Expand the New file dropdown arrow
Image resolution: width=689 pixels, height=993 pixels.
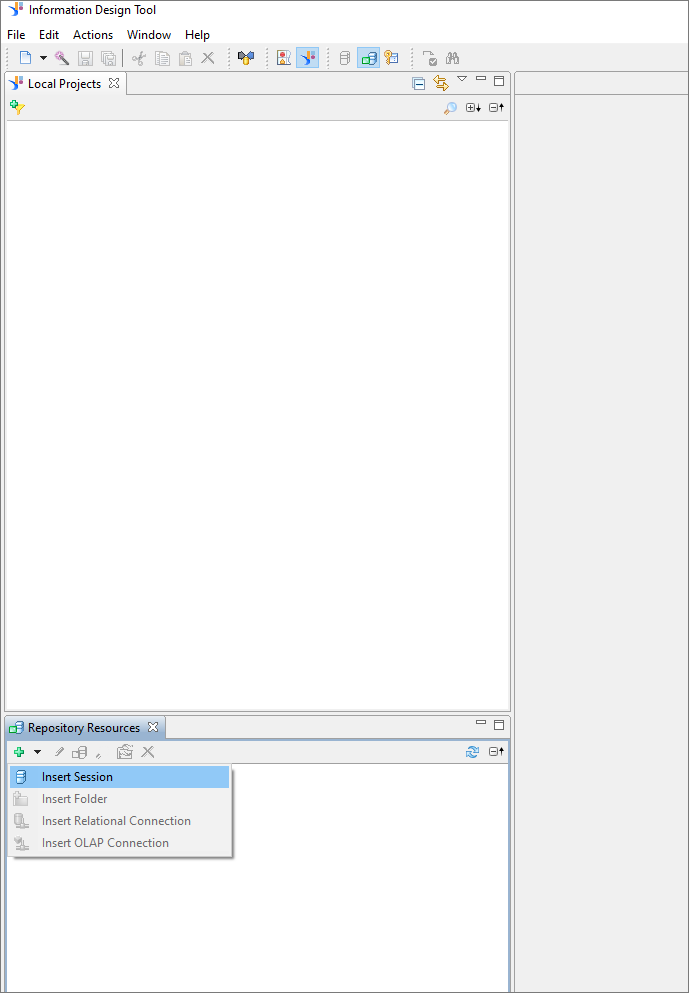tap(43, 58)
